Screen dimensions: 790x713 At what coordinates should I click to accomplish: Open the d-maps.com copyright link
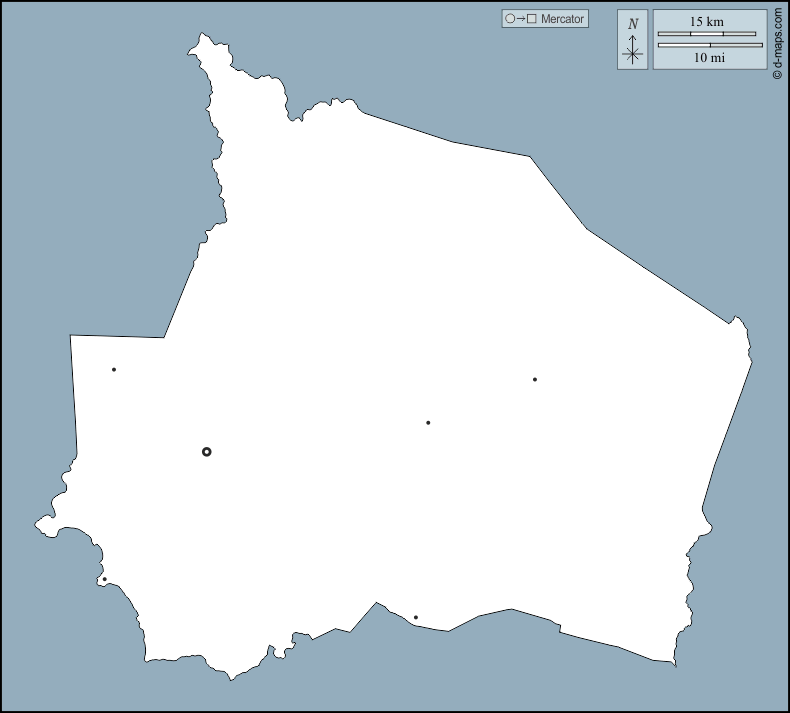coord(777,40)
